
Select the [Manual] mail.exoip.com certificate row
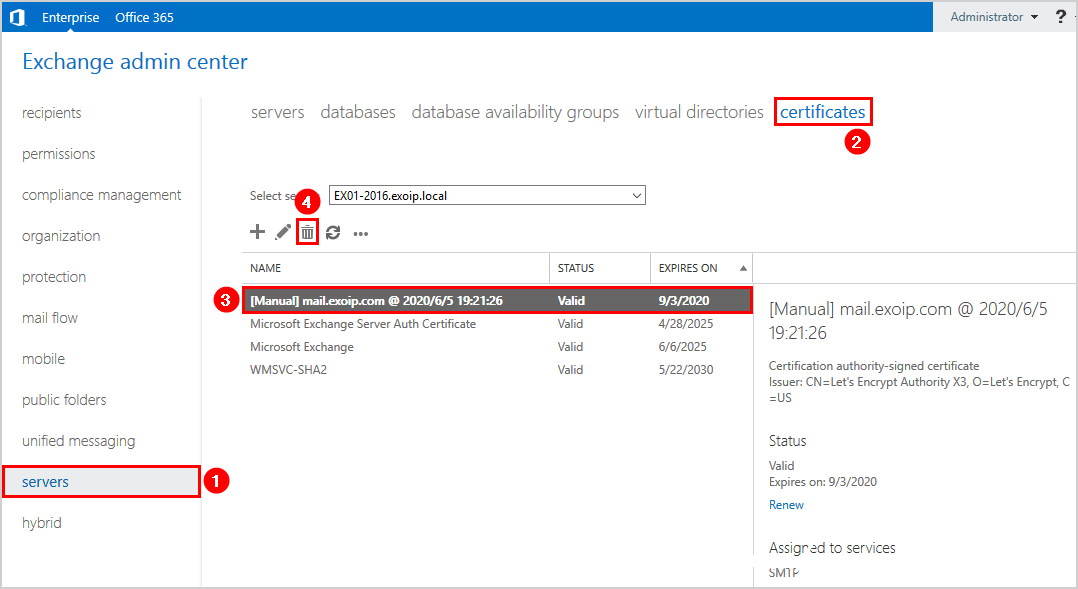[x=497, y=300]
